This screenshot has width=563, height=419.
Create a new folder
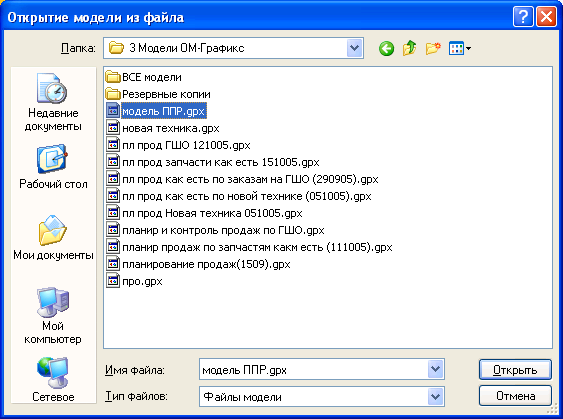[433, 48]
